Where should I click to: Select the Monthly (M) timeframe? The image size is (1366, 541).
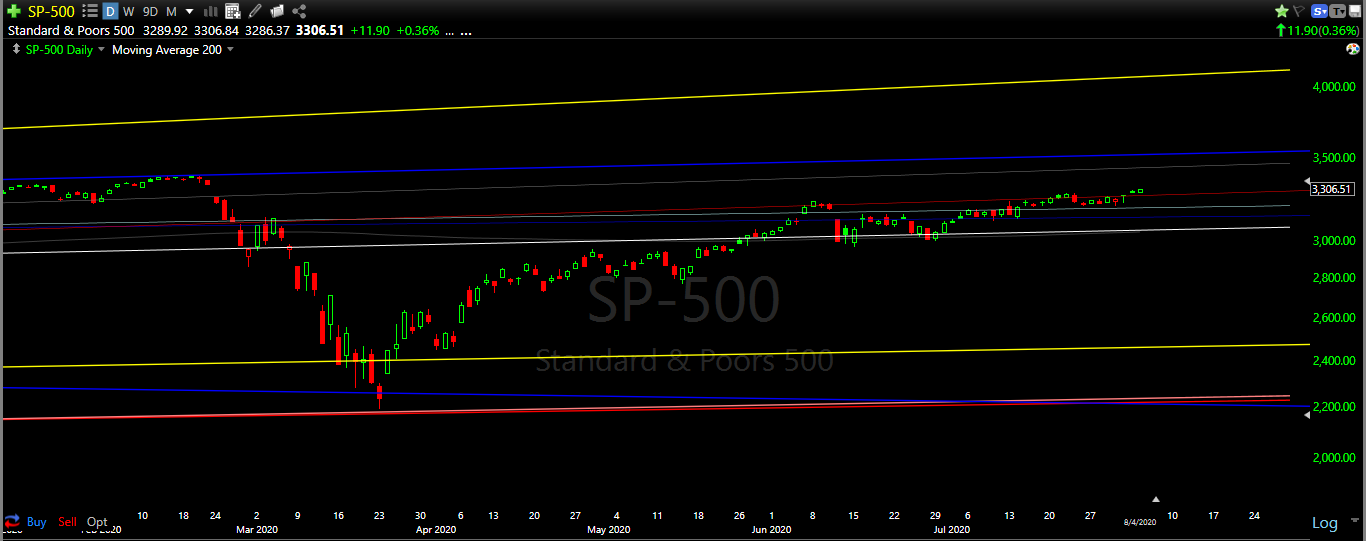coord(172,11)
